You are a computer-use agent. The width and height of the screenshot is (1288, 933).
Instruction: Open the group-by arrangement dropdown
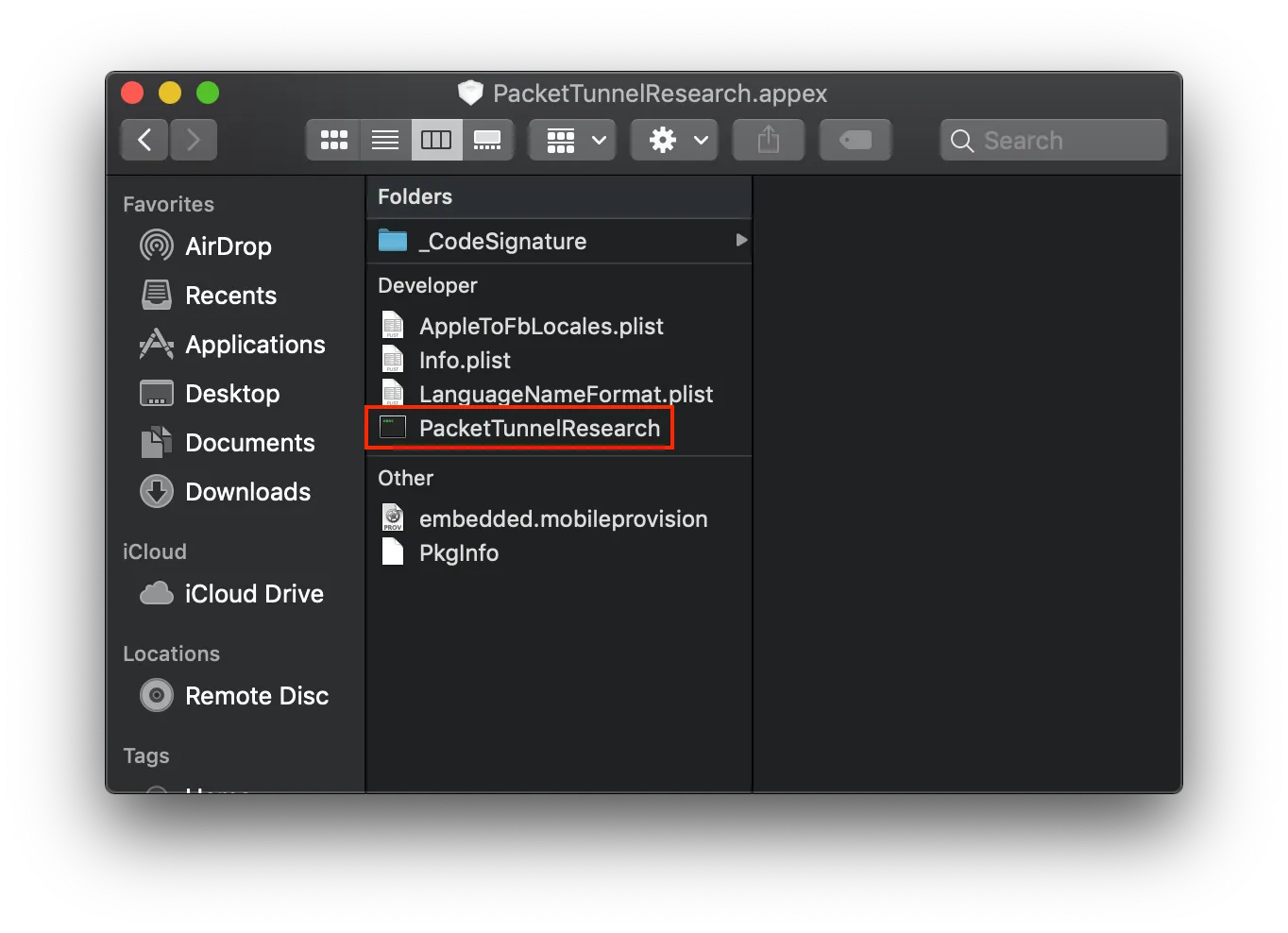pyautogui.click(x=572, y=140)
